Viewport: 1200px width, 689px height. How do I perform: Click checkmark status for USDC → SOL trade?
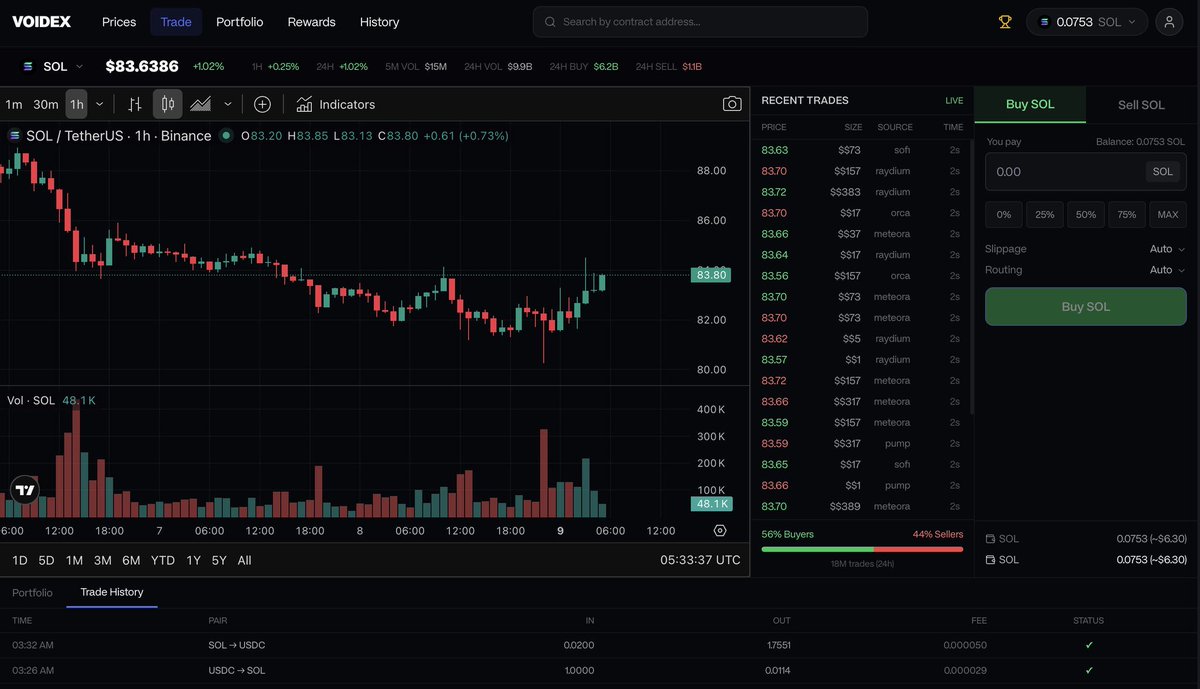pos(1089,670)
